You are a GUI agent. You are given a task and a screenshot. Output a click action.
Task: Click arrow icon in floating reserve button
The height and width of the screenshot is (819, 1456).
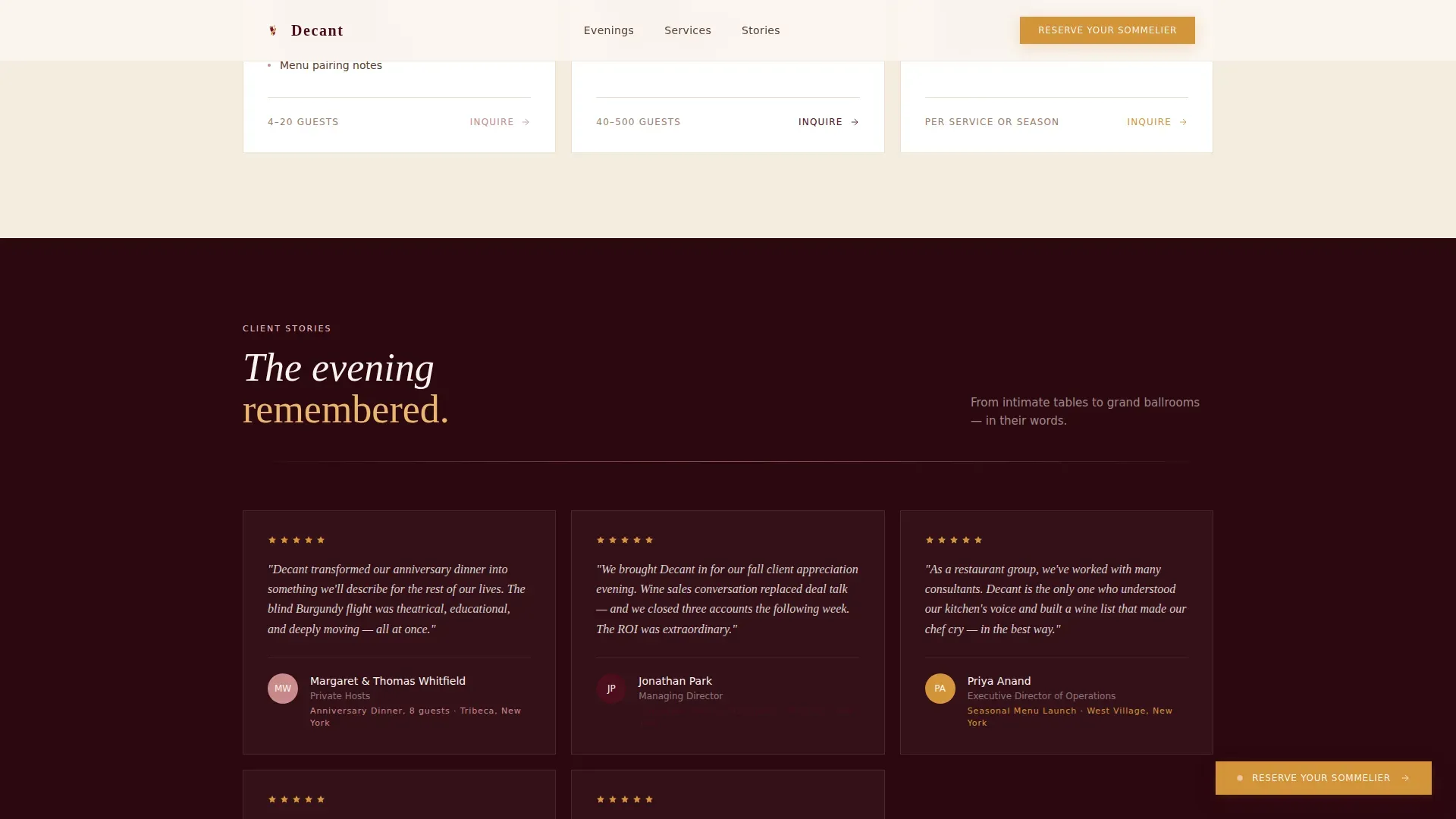click(1405, 778)
